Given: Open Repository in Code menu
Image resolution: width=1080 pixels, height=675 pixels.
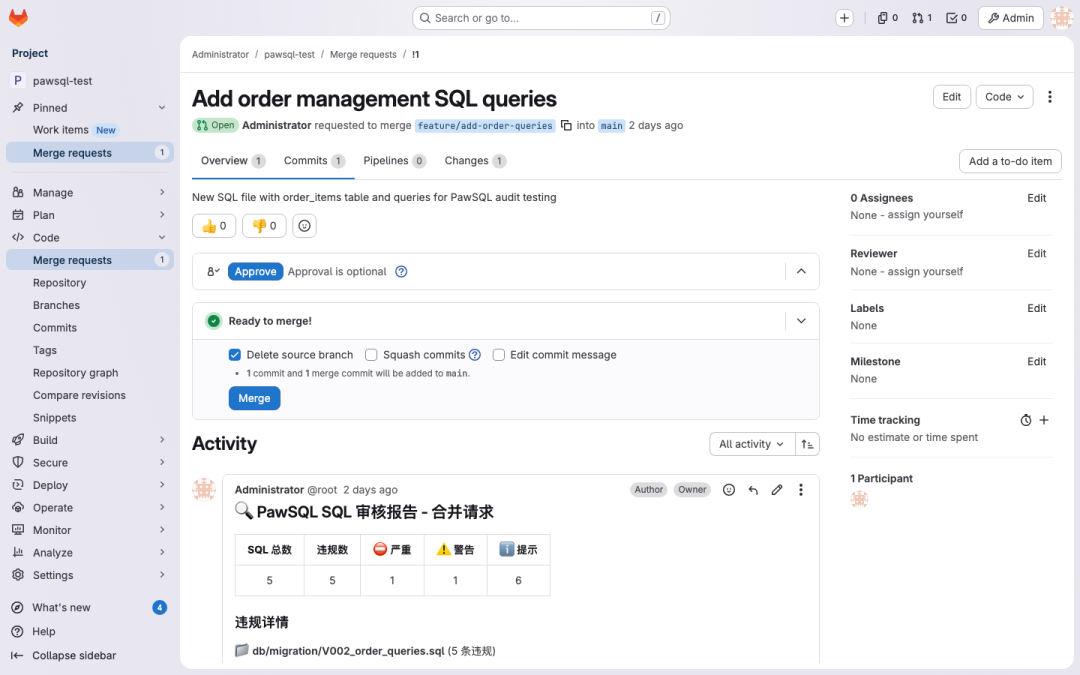Looking at the screenshot, I should coord(90,282).
